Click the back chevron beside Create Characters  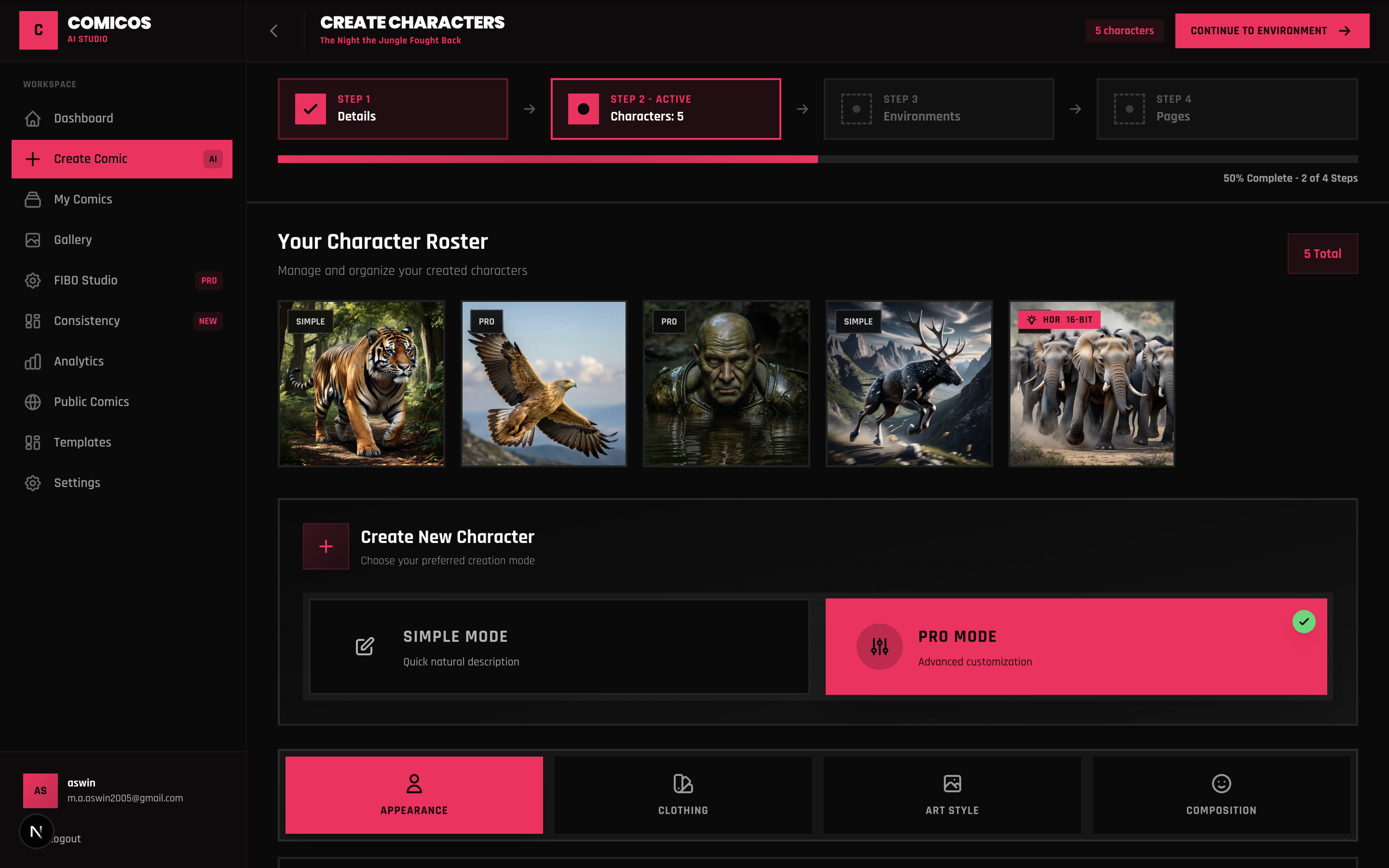pyautogui.click(x=274, y=31)
